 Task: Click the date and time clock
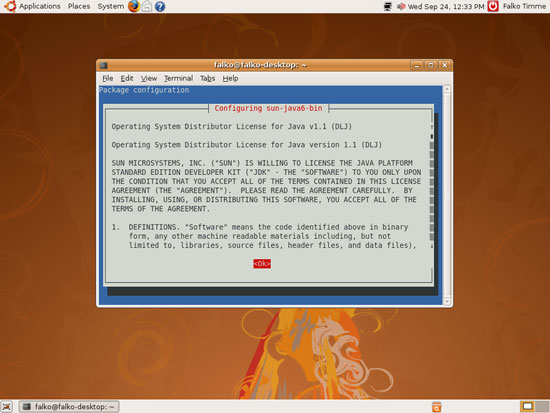click(x=446, y=6)
